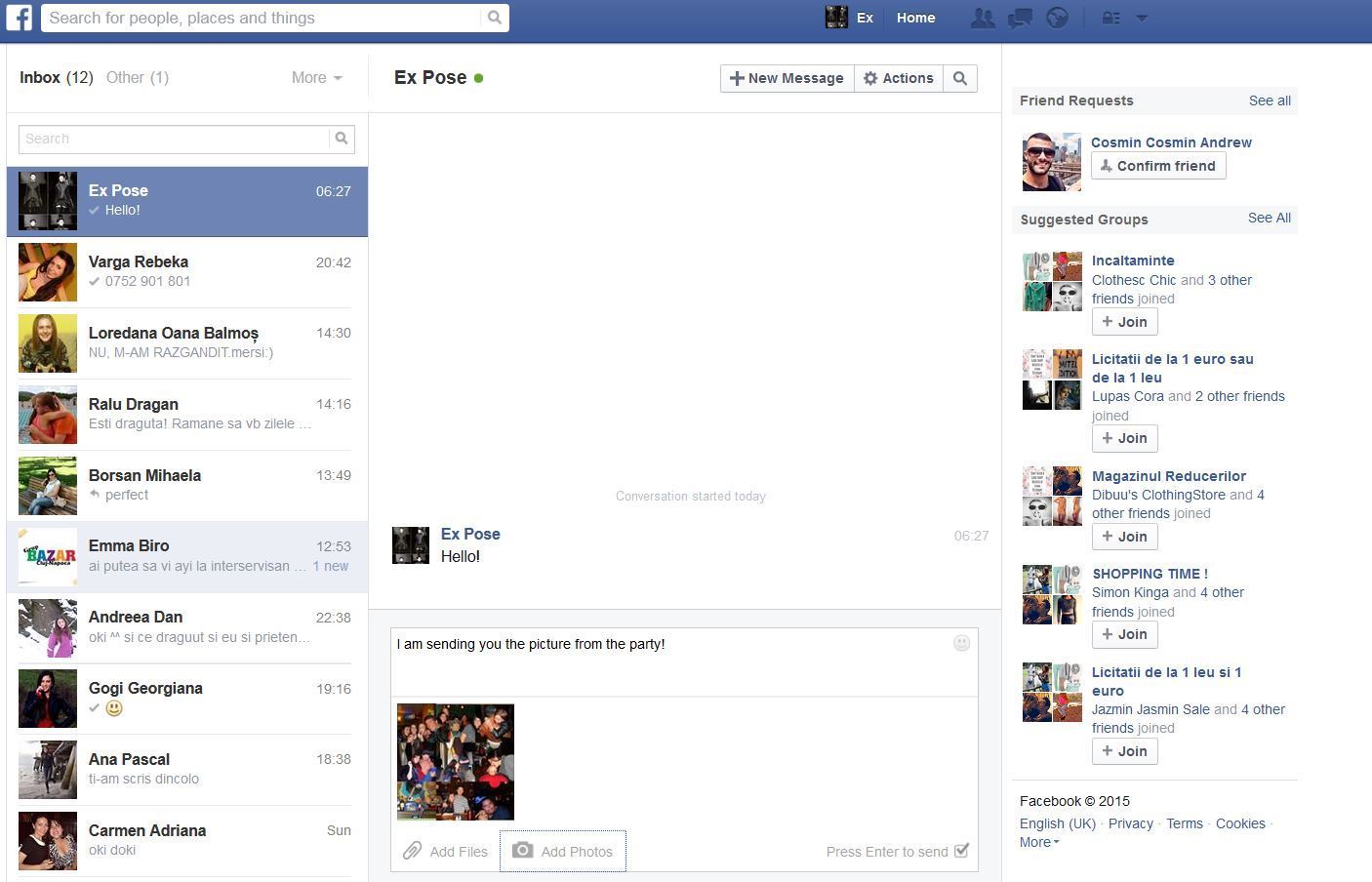
Task: Open the messages icon in top bar
Action: [1020, 18]
